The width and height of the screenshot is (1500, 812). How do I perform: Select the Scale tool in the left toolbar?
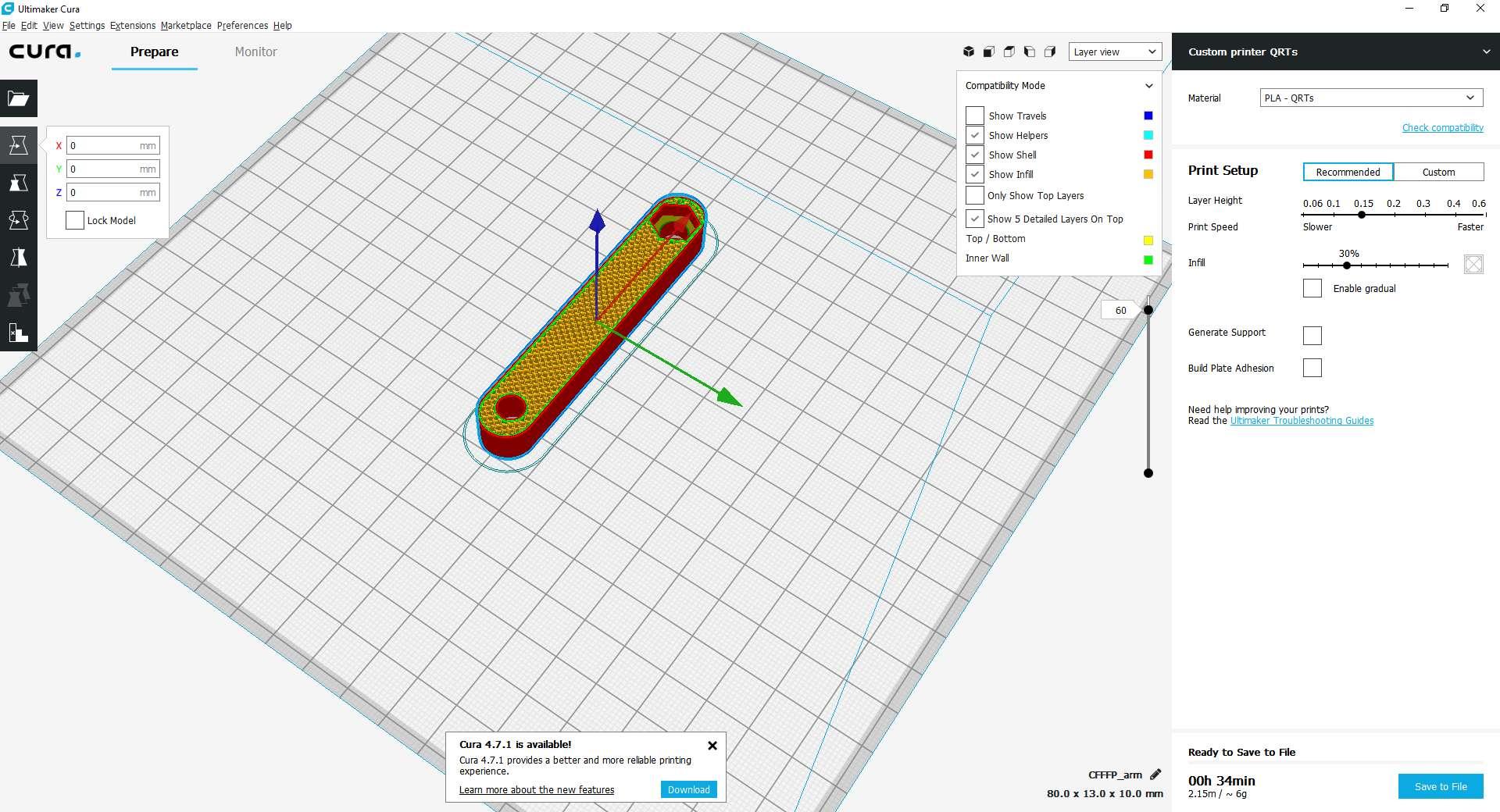pos(19,183)
